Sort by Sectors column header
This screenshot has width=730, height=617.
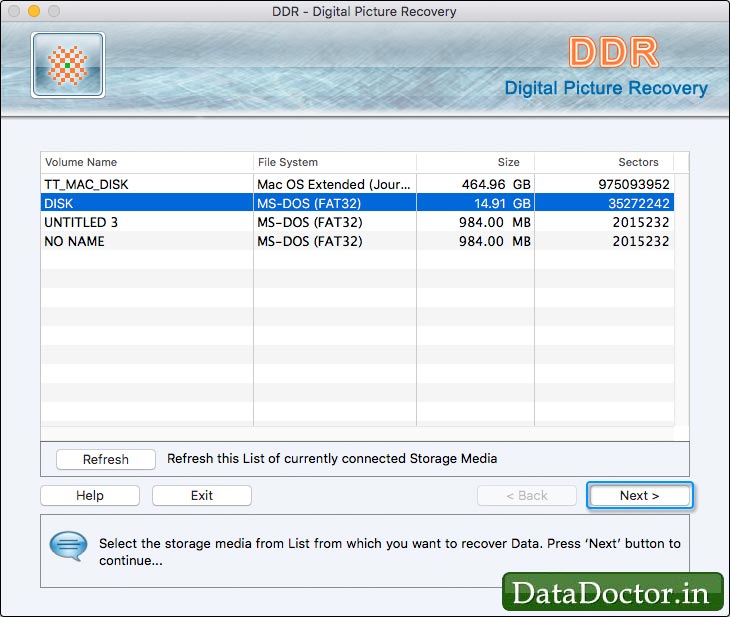tap(604, 162)
